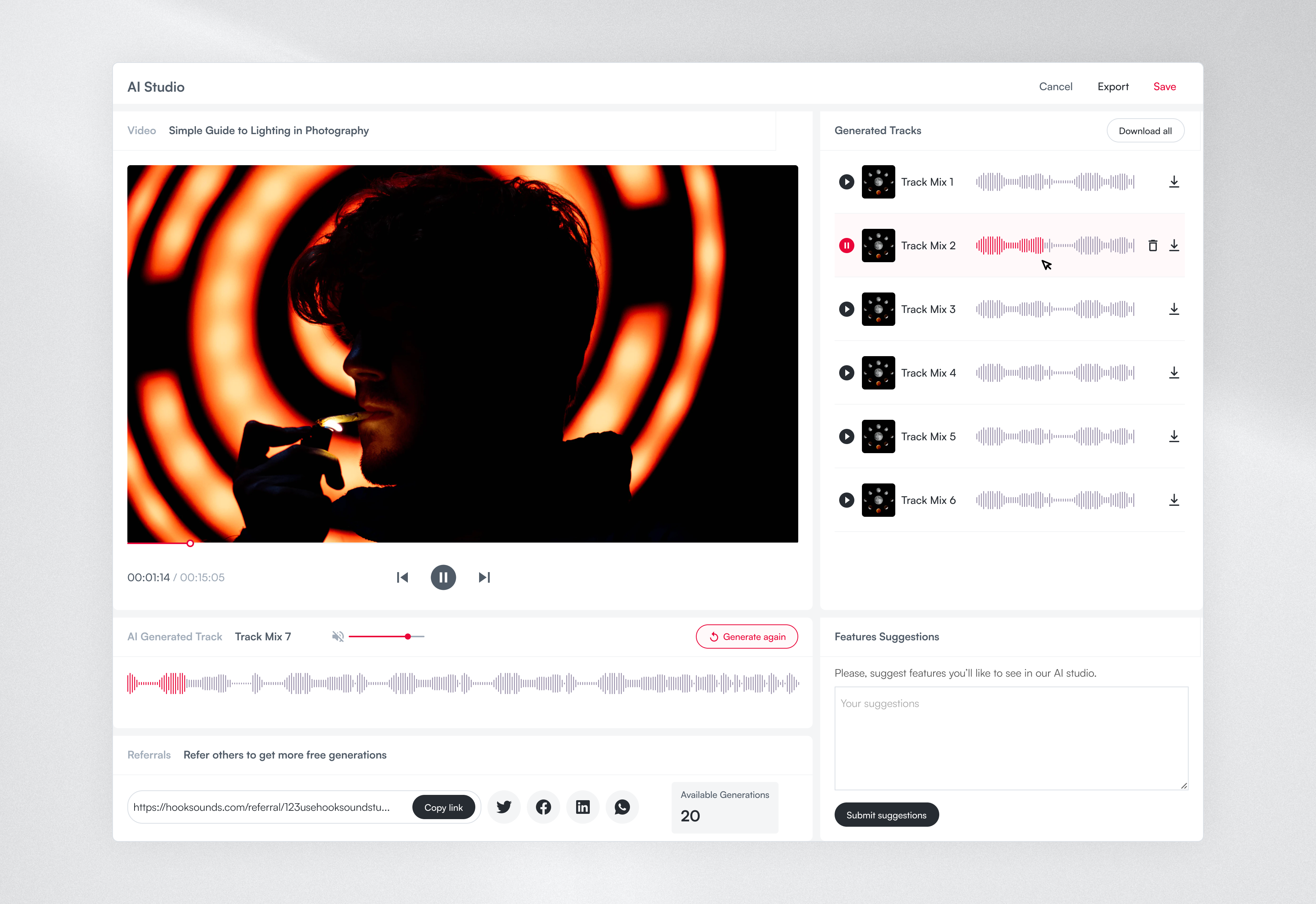
Task: Pause the playing Track Mix 2
Action: 846,245
